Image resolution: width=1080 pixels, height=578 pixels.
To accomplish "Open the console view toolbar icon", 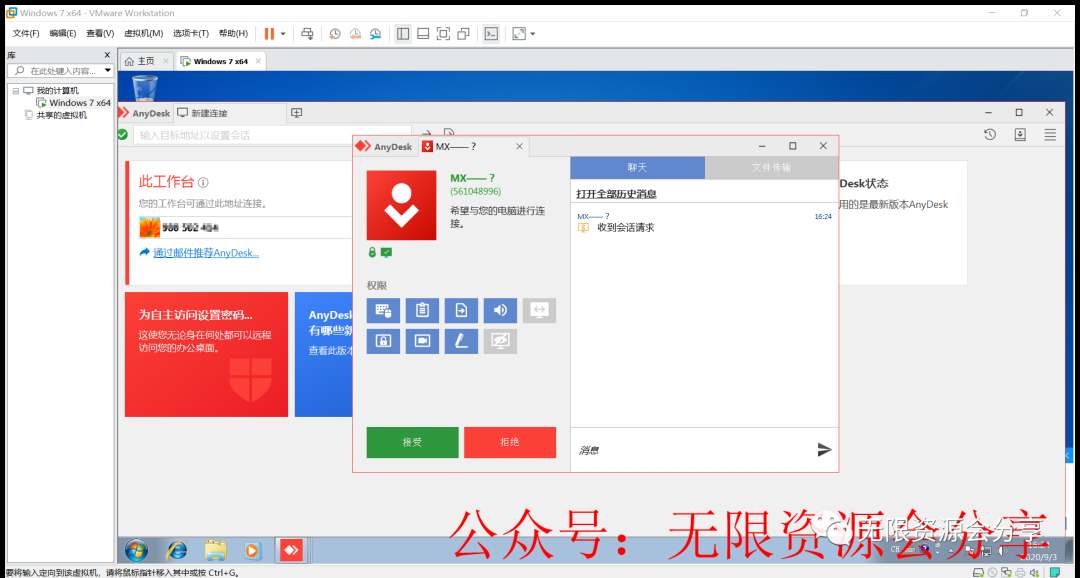I will 491,34.
